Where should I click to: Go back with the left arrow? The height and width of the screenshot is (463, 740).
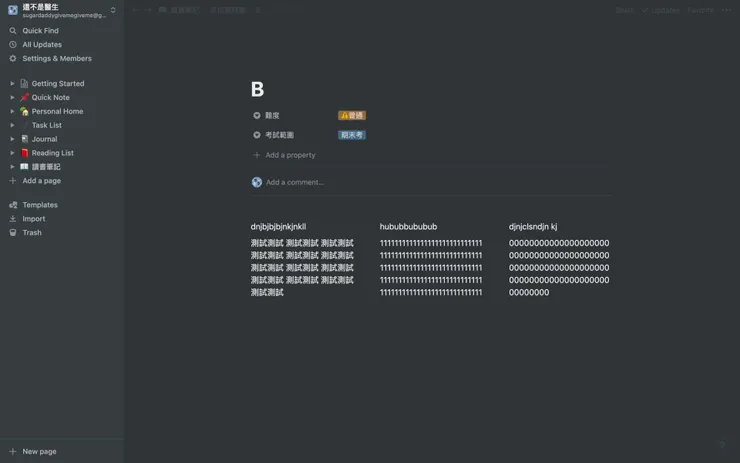(x=136, y=10)
